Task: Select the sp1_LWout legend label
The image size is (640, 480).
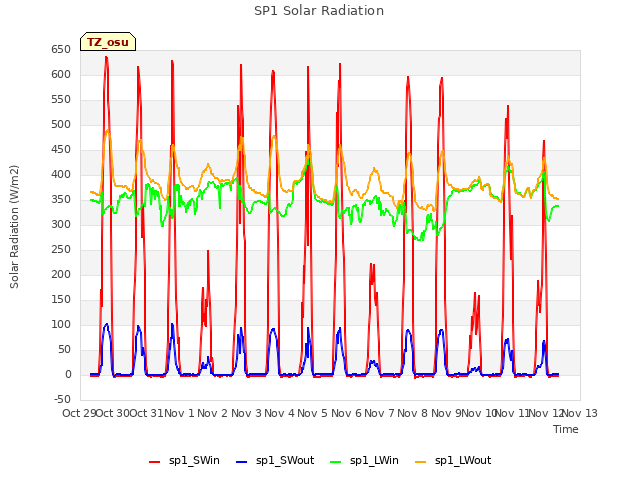Action: [463, 460]
